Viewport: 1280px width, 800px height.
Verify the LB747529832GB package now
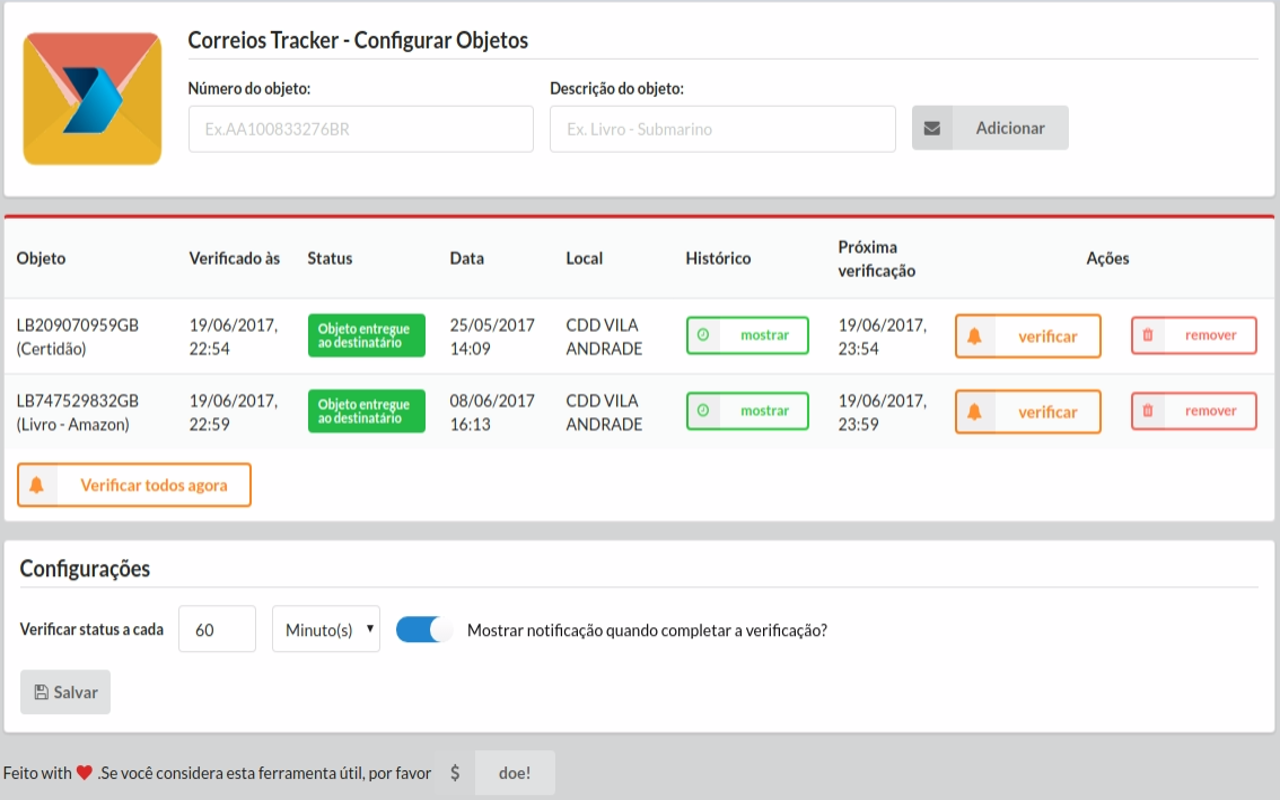click(1038, 411)
